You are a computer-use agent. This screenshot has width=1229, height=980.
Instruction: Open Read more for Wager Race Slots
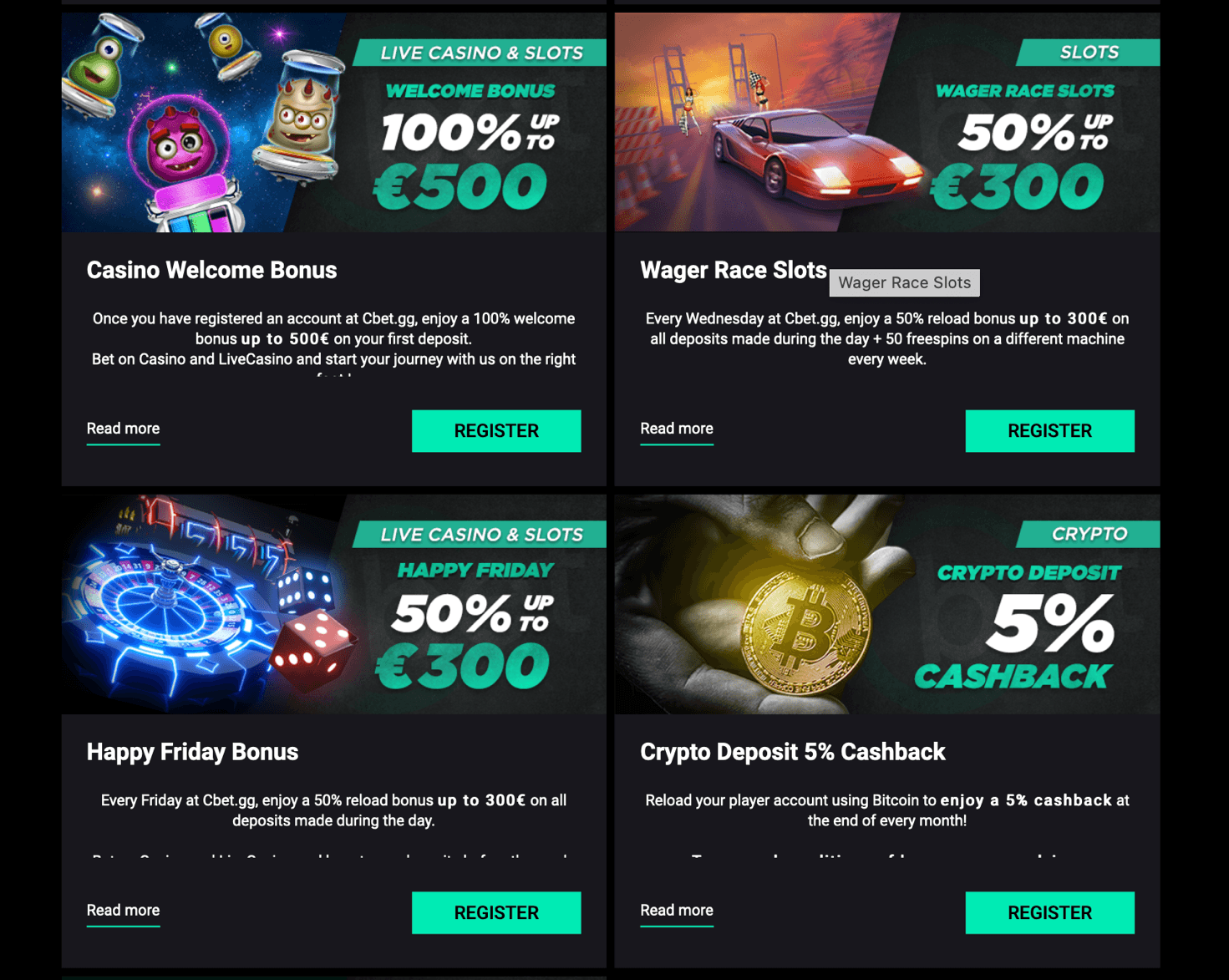coord(677,429)
